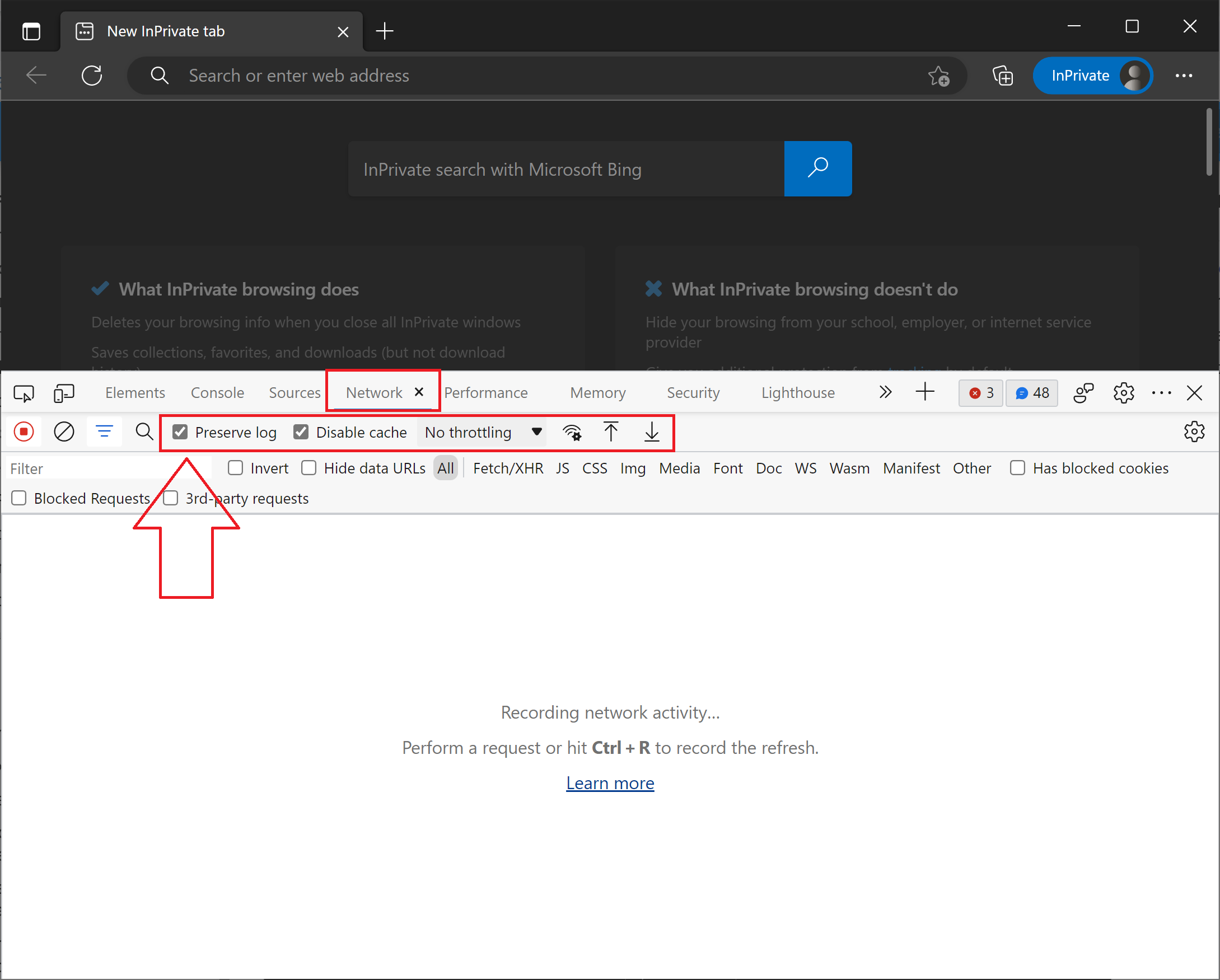Viewport: 1220px width, 980px height.
Task: Switch to the Console tab
Action: 217,392
